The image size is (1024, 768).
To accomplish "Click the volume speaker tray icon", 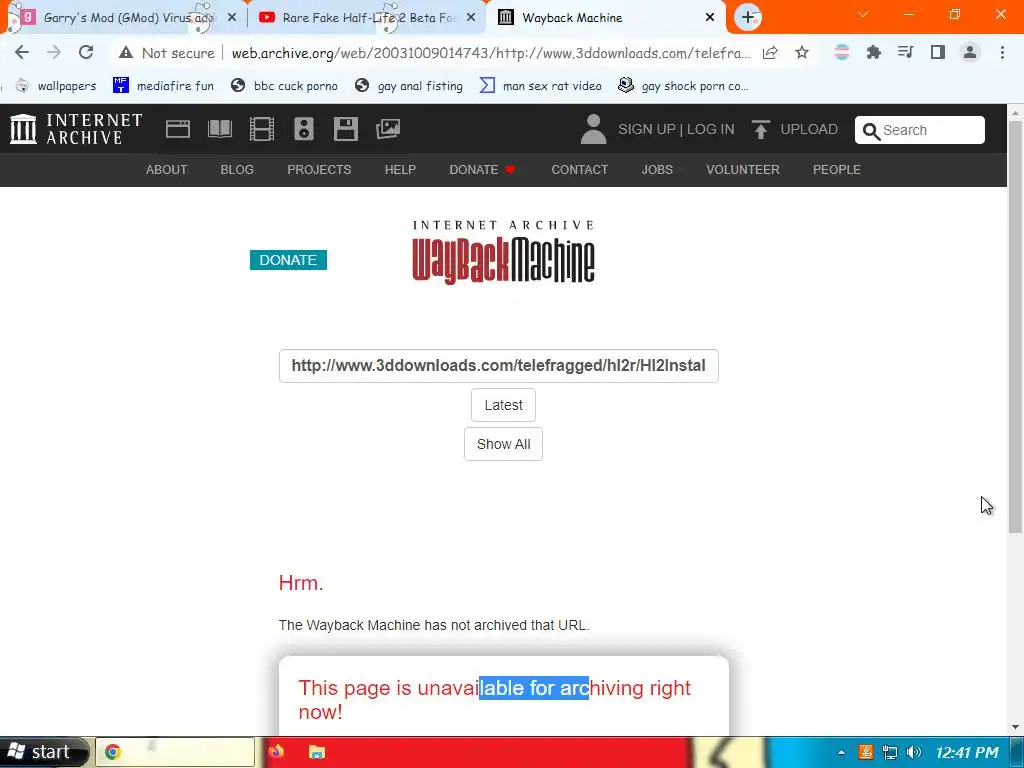I will point(914,752).
